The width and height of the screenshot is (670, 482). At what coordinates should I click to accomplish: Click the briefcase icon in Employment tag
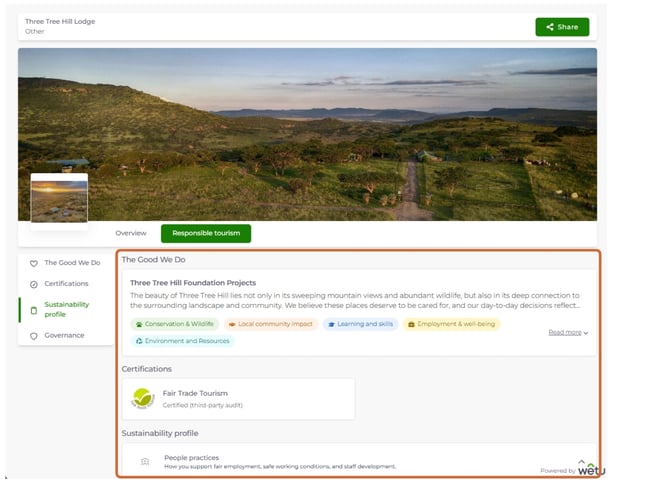click(x=411, y=325)
